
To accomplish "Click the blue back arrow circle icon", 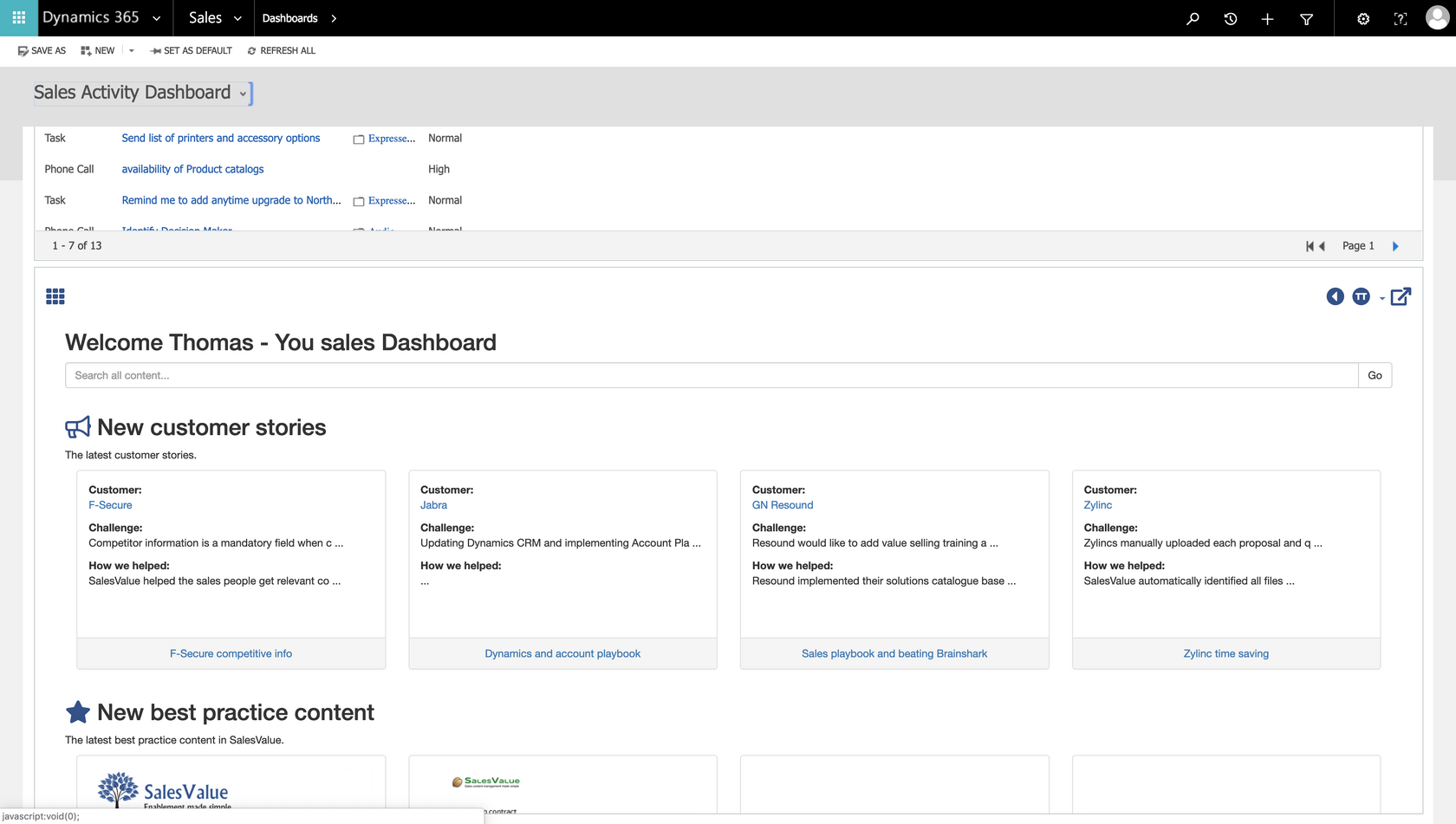I will [1335, 297].
